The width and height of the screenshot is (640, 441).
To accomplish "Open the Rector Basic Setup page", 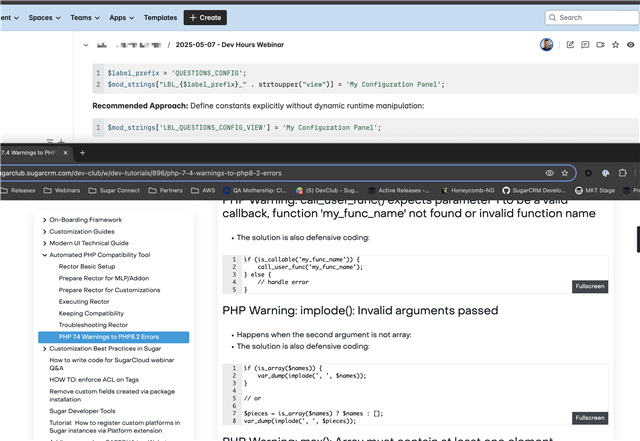I will (x=87, y=267).
